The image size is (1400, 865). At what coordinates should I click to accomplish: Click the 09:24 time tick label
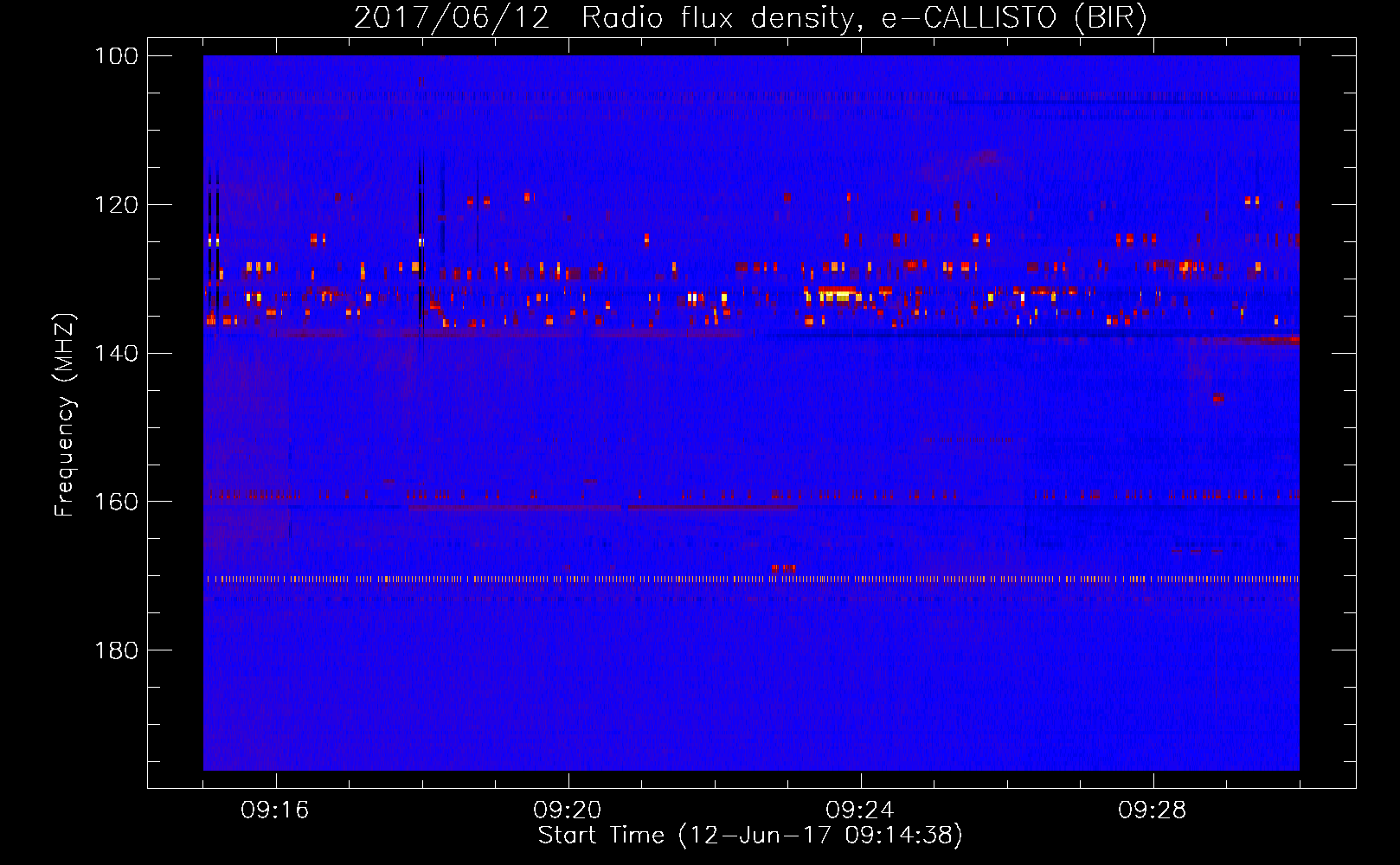tap(860, 811)
